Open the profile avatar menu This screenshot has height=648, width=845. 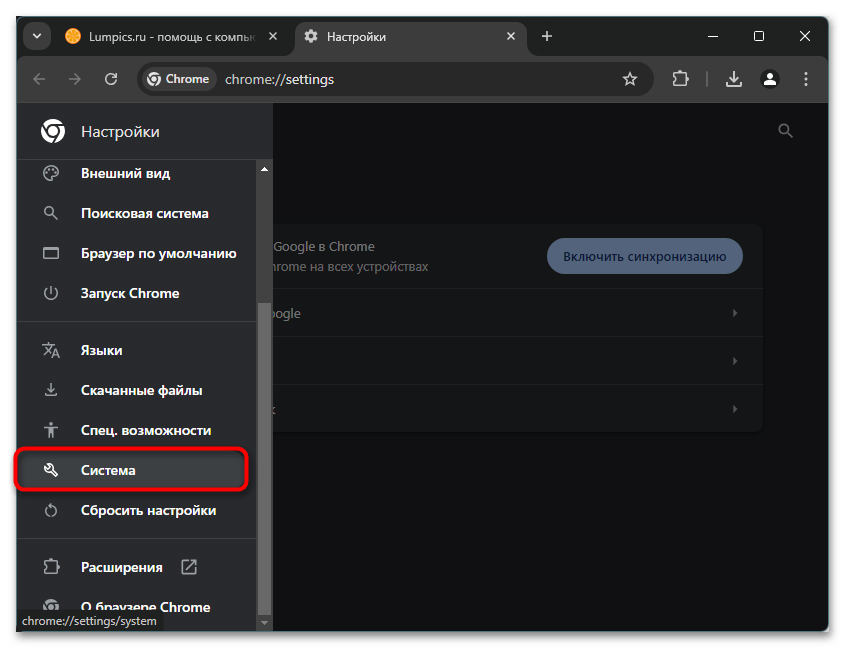(770, 79)
